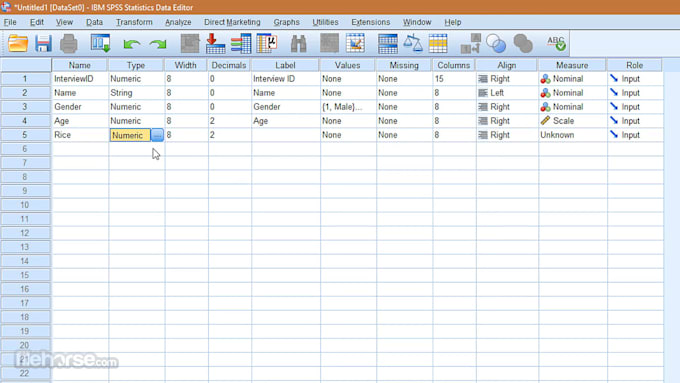Open variable type dialog for Rice
This screenshot has height=383, width=680.
pyautogui.click(x=157, y=135)
